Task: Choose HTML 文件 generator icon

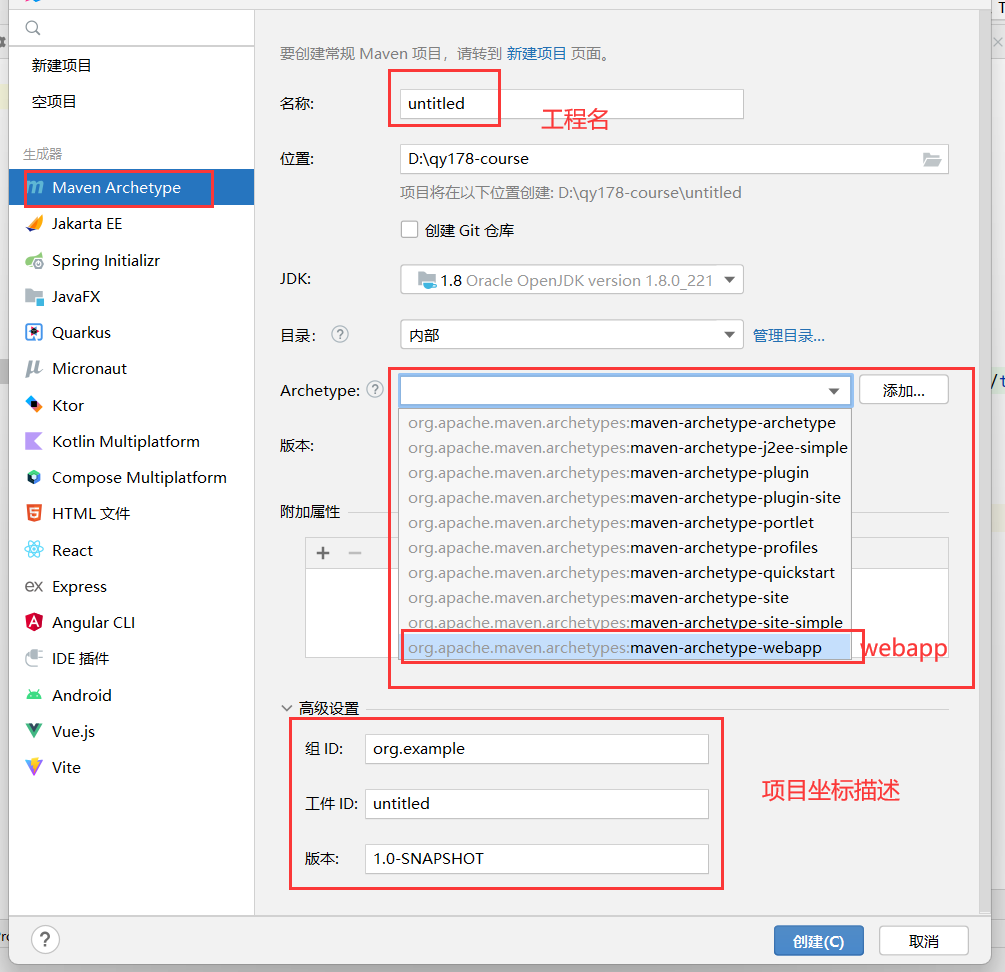Action: (x=34, y=513)
